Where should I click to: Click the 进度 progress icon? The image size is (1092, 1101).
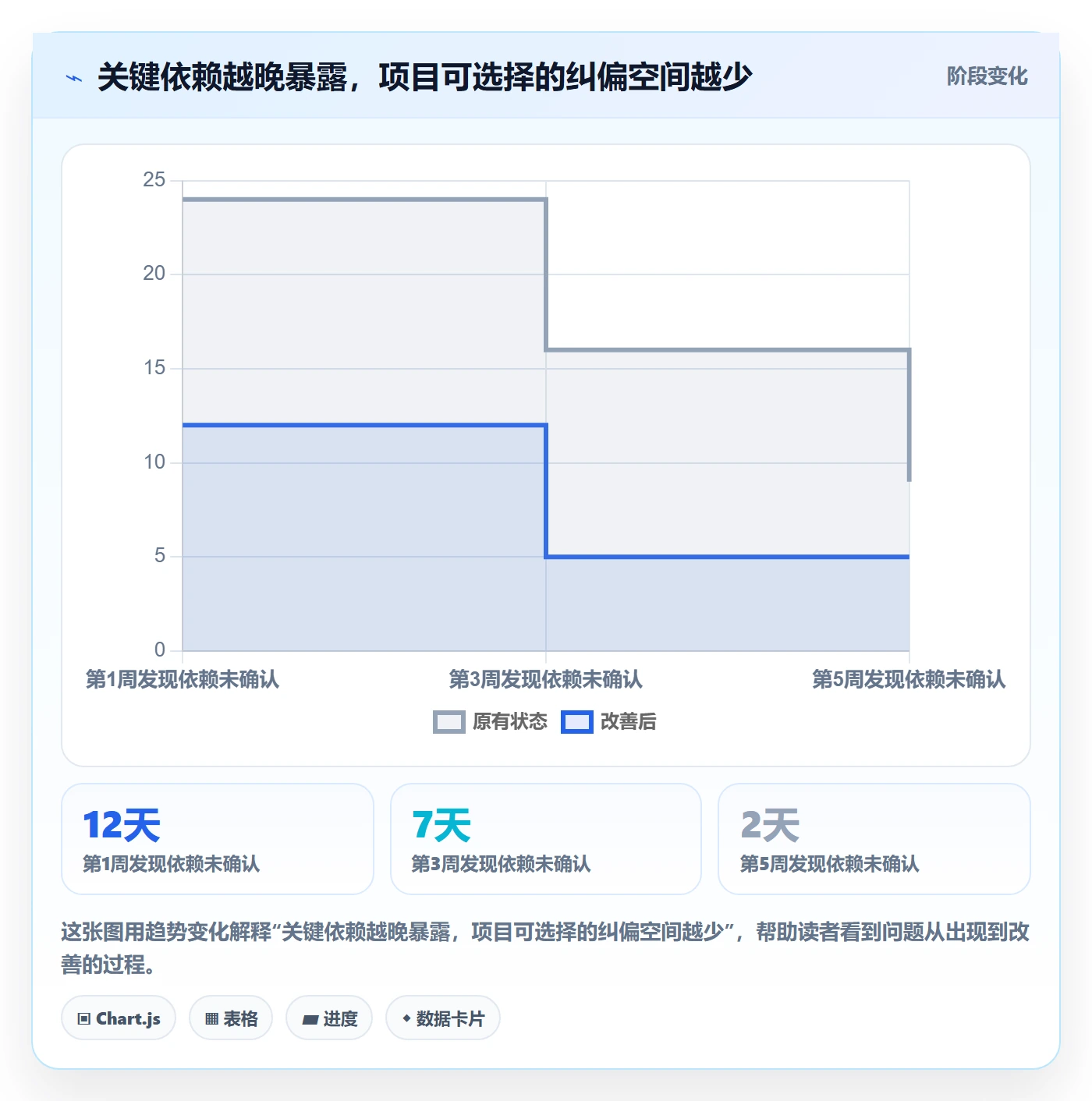(310, 1019)
